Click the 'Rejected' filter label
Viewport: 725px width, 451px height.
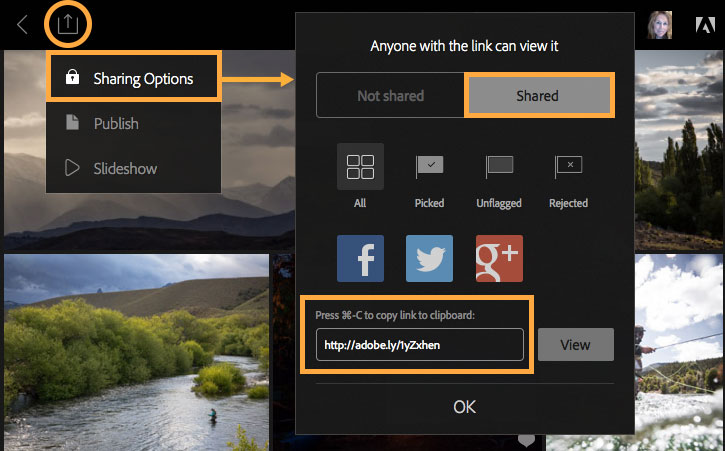point(568,204)
